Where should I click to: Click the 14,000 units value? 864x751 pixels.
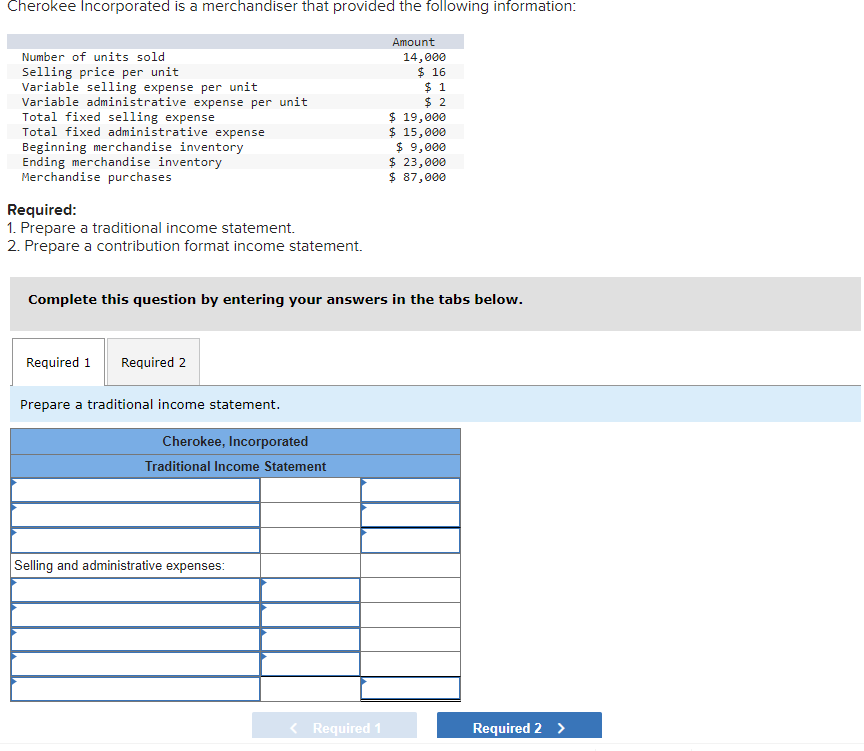coord(424,57)
